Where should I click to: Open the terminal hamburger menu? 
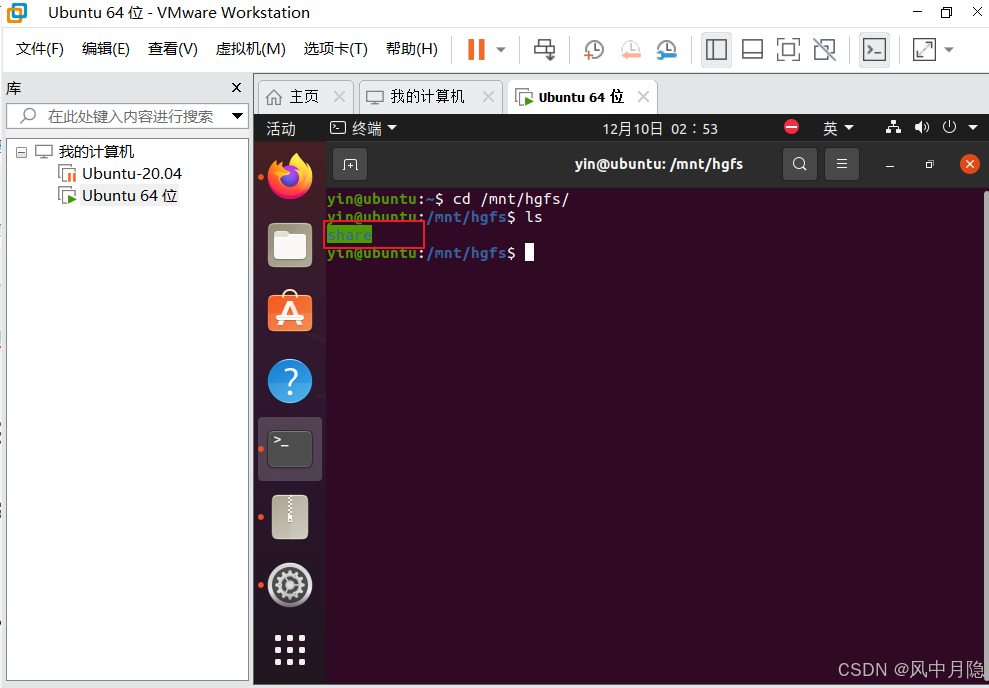(x=841, y=165)
